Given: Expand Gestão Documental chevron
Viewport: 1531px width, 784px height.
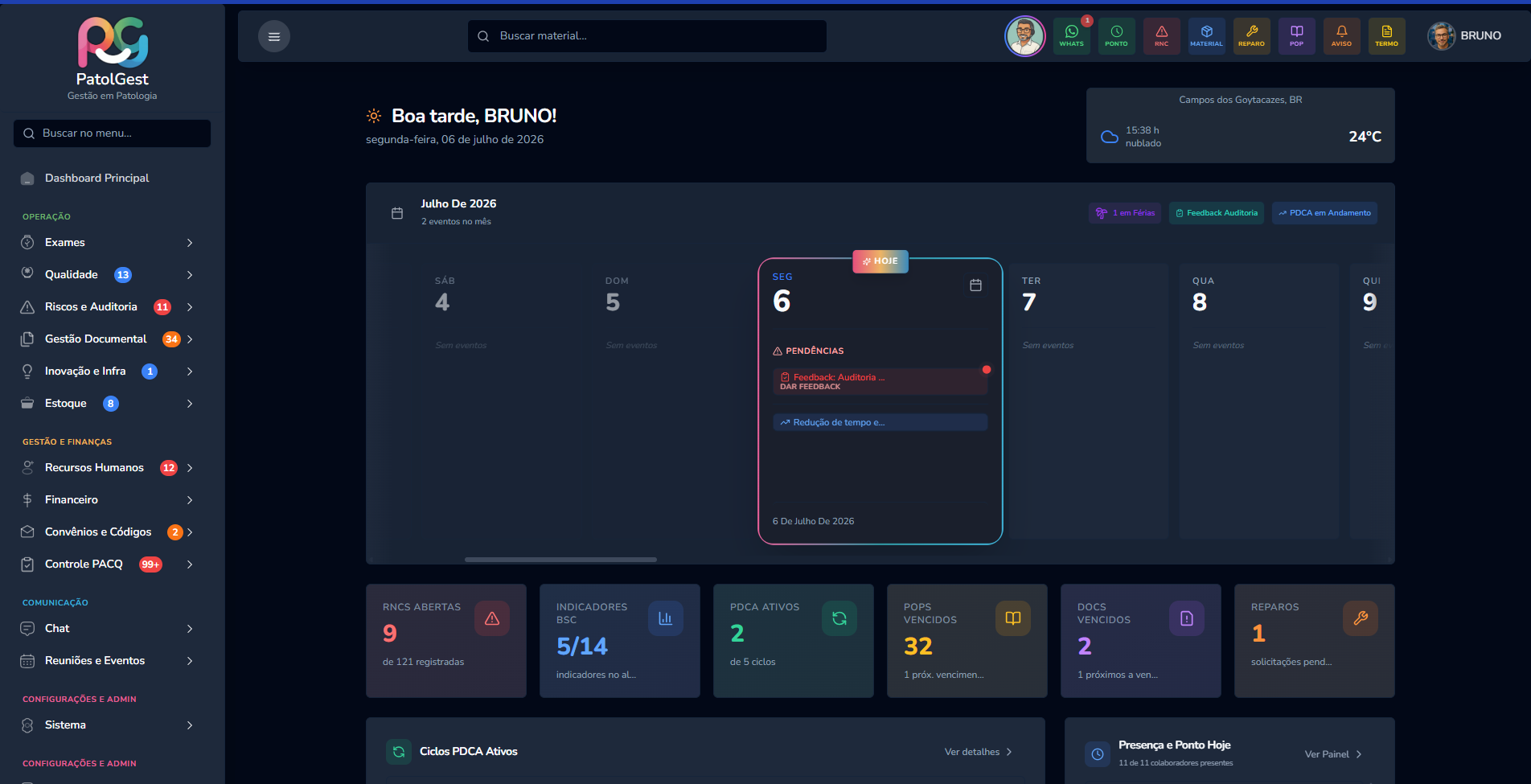Looking at the screenshot, I should (190, 339).
